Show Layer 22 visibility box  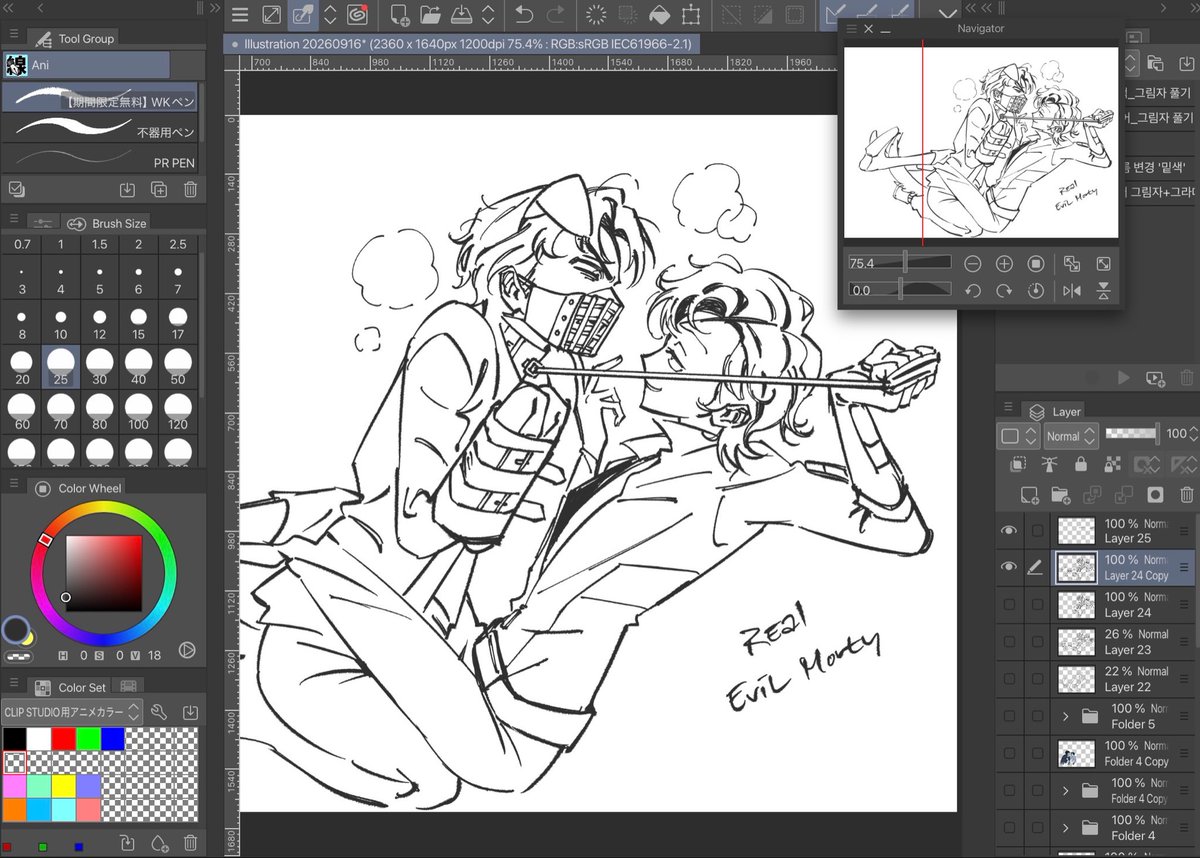click(x=1008, y=679)
